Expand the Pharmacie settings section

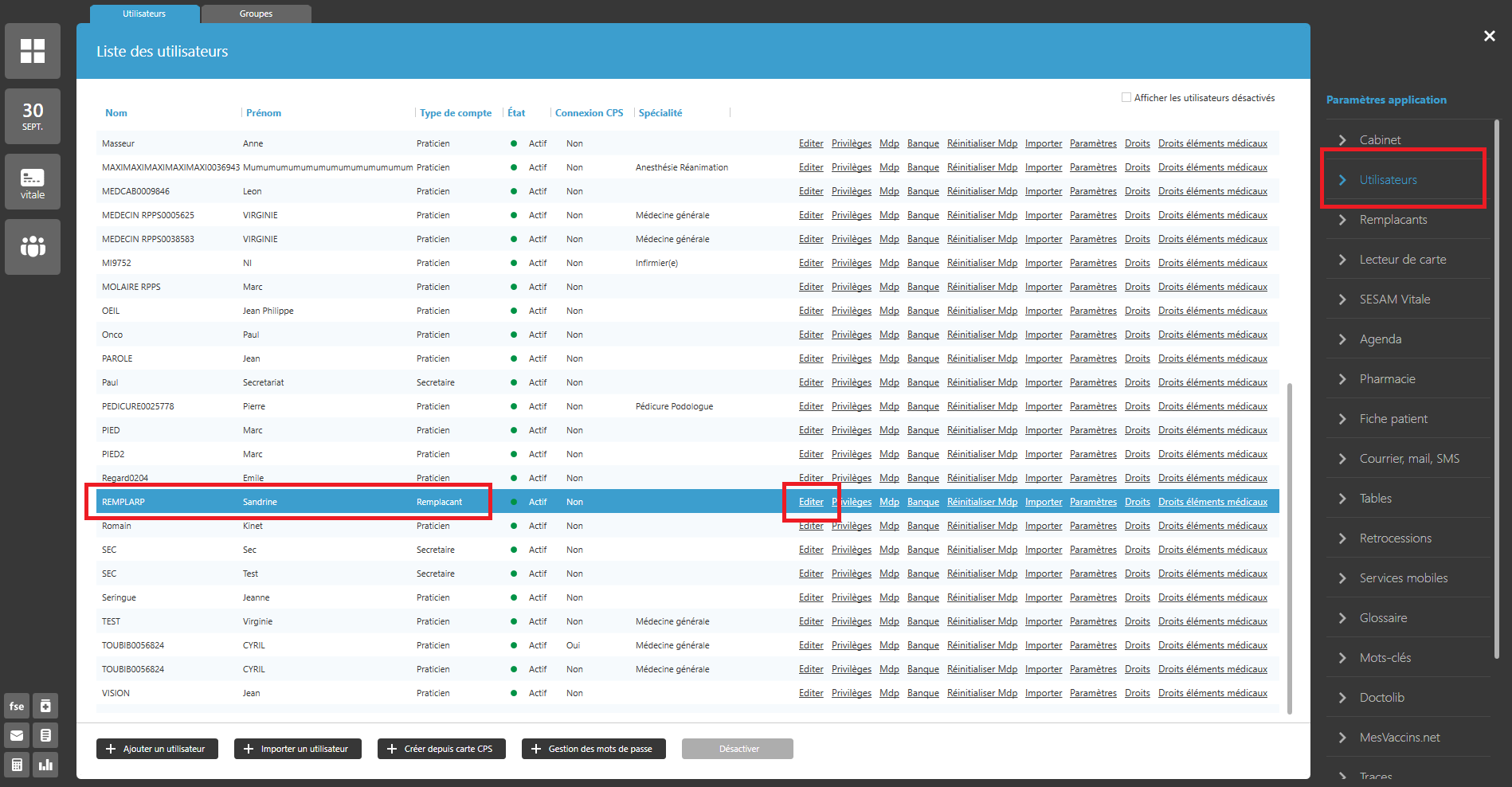pos(1387,379)
